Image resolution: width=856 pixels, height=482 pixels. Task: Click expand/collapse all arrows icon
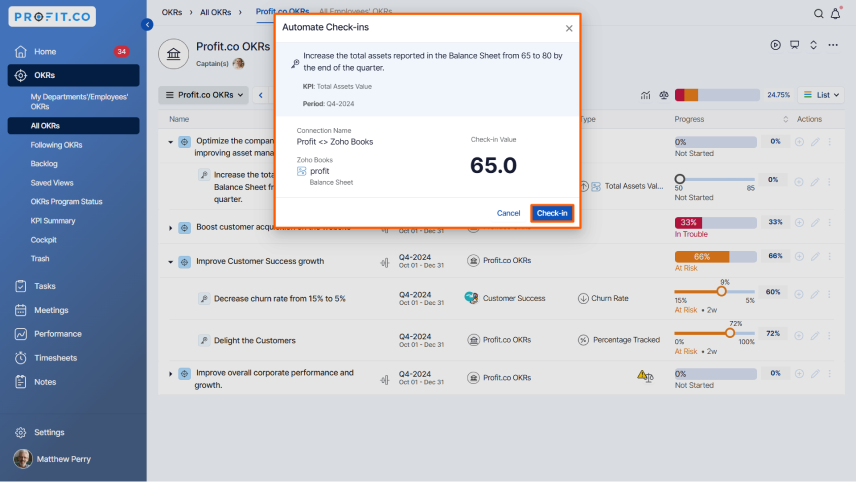[x=813, y=45]
